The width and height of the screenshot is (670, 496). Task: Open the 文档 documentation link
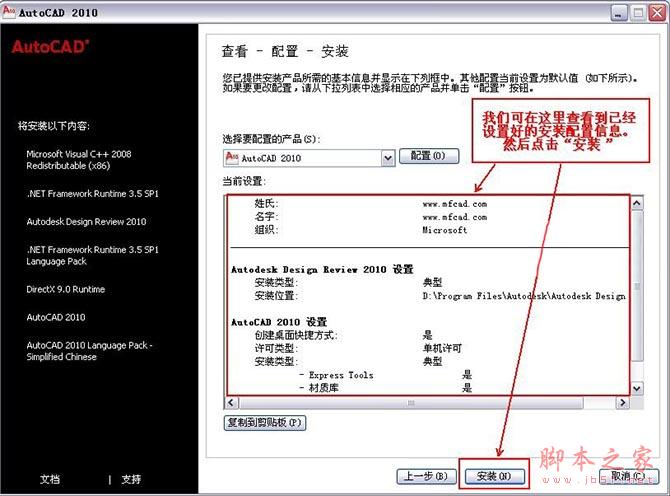tap(50, 479)
